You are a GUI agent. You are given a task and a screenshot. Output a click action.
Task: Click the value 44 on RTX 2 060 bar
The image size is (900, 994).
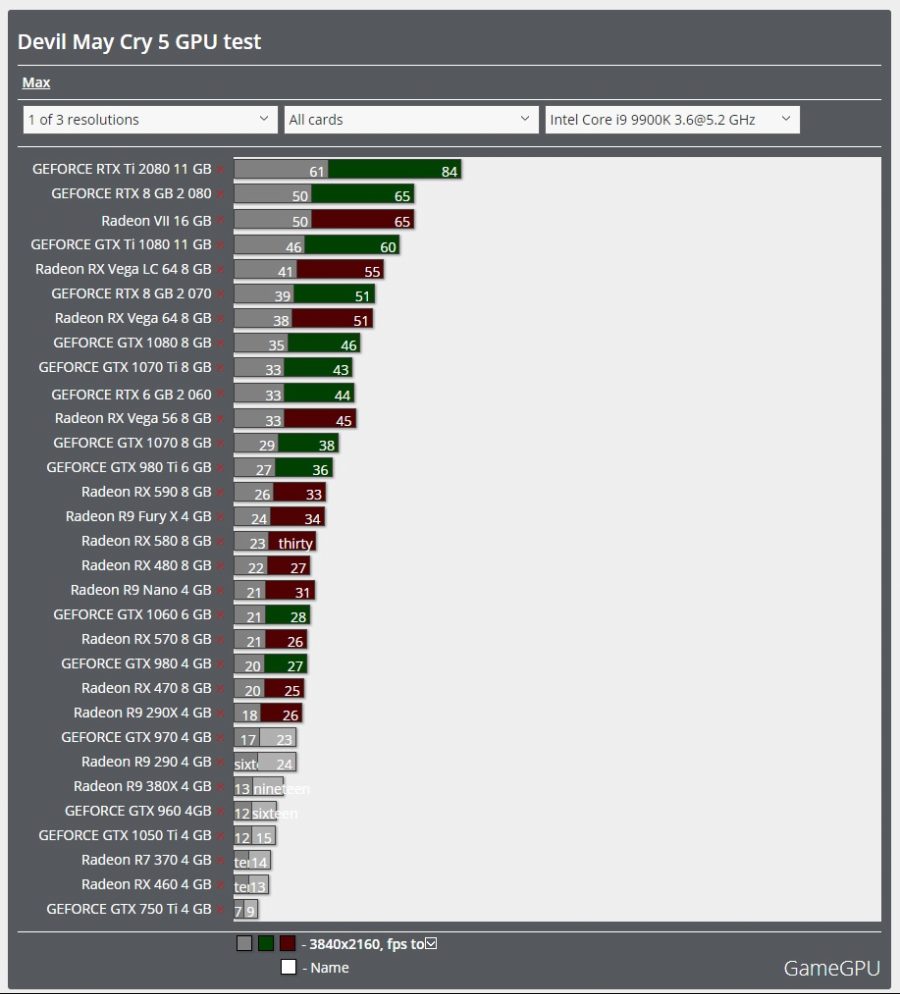point(342,396)
